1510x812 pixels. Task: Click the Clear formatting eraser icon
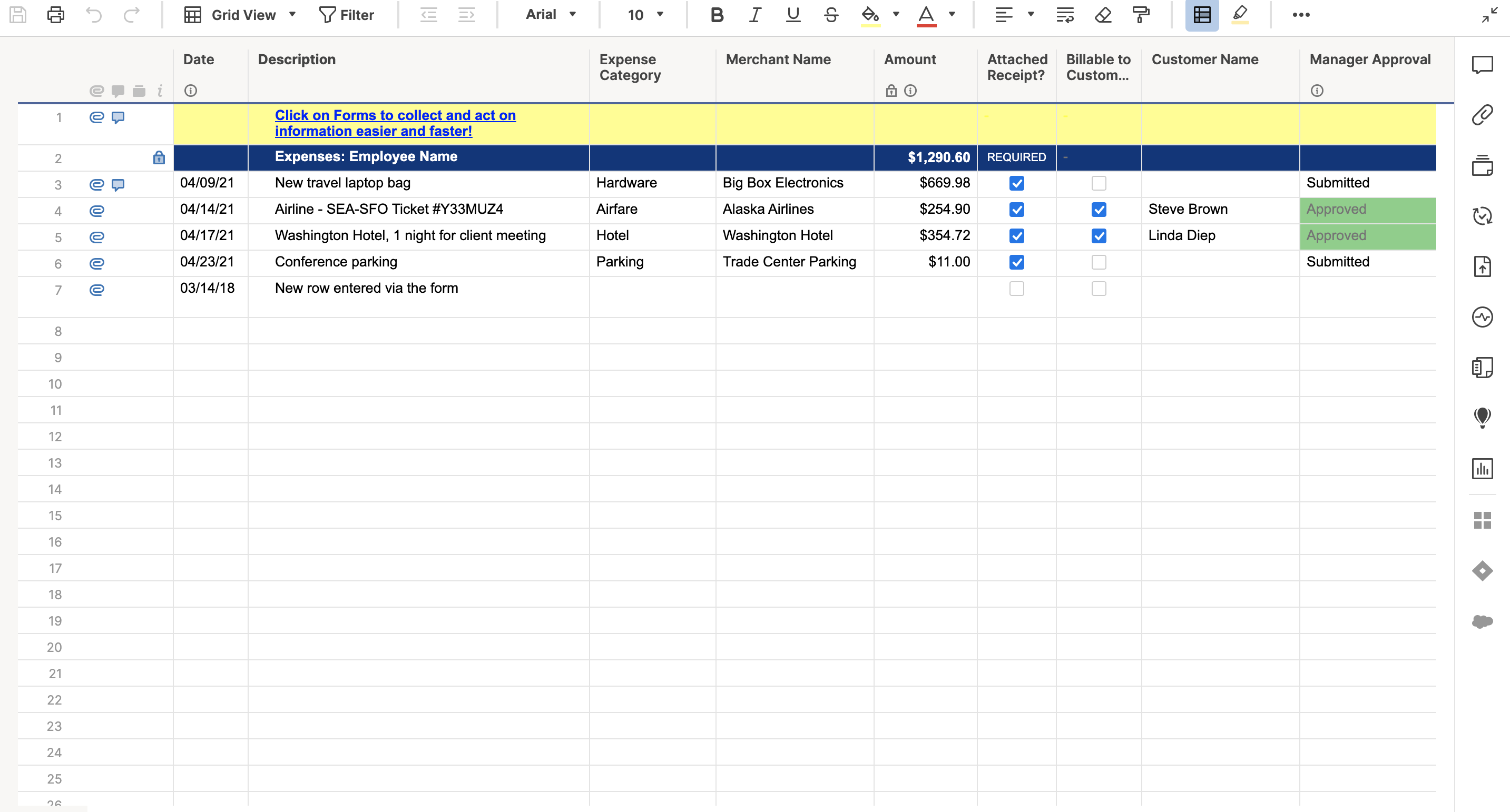(x=1103, y=15)
